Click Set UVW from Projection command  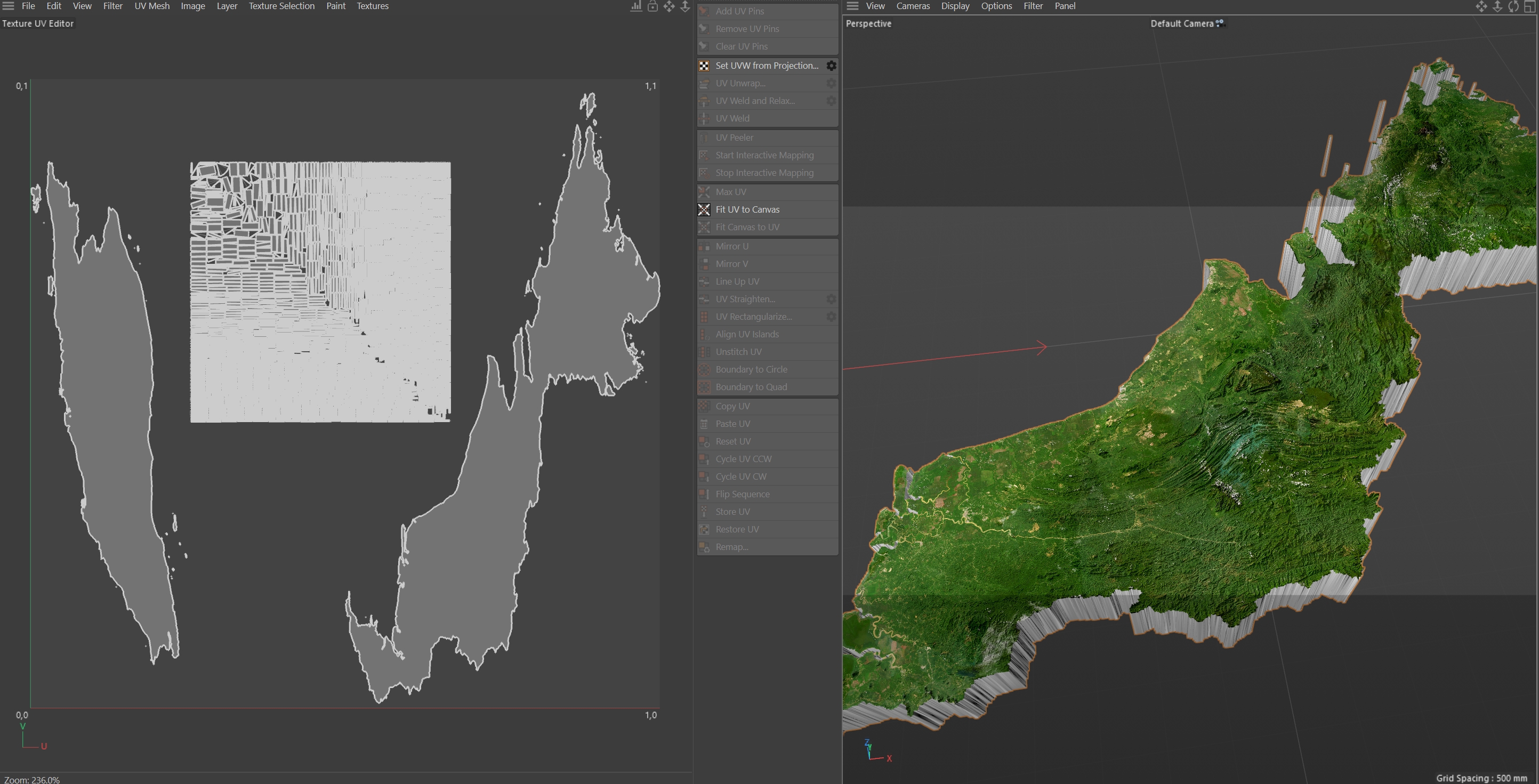[x=767, y=66]
